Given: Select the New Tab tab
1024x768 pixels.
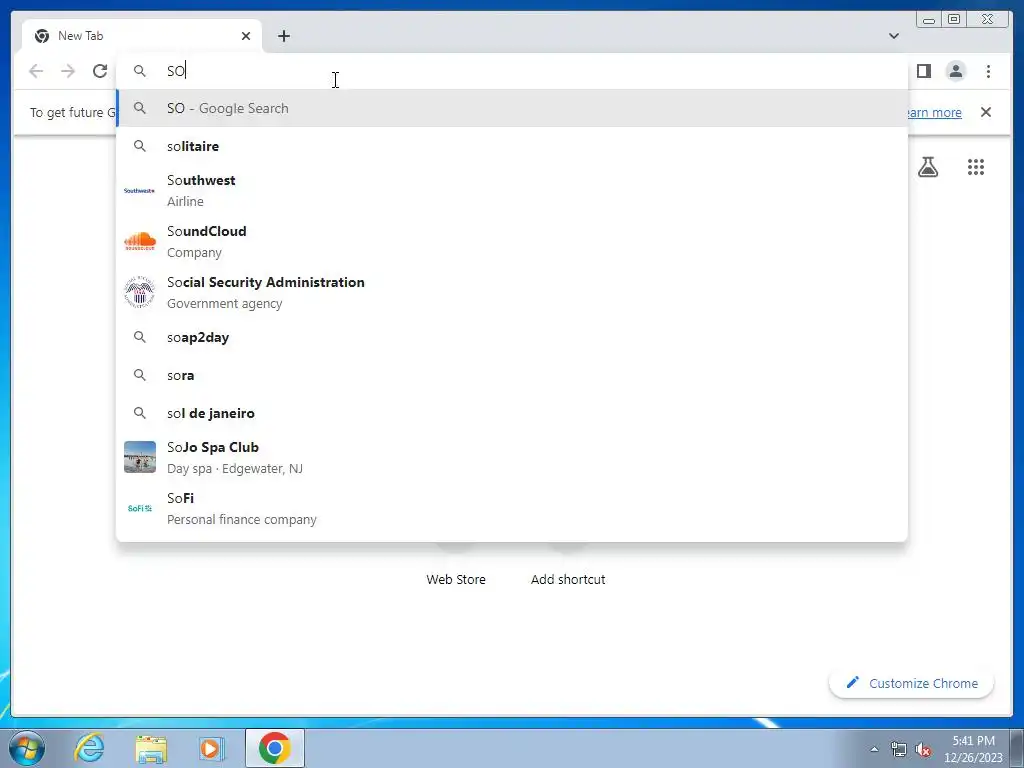Looking at the screenshot, I should [142, 36].
